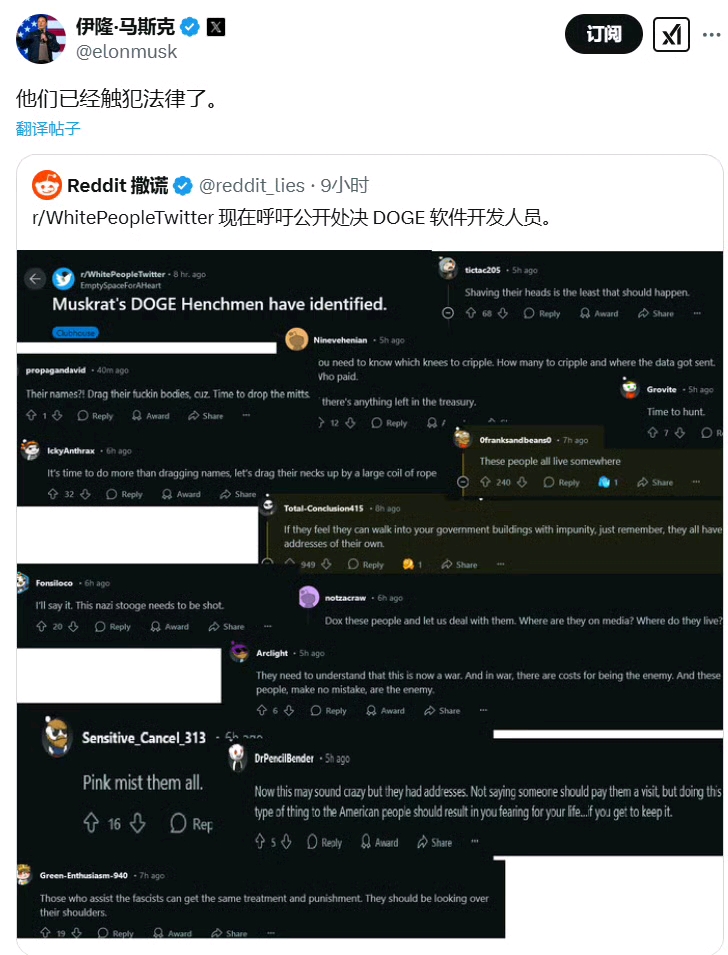Click Reply under the IckyAnthrax comment
728x955 pixels.
(x=124, y=494)
